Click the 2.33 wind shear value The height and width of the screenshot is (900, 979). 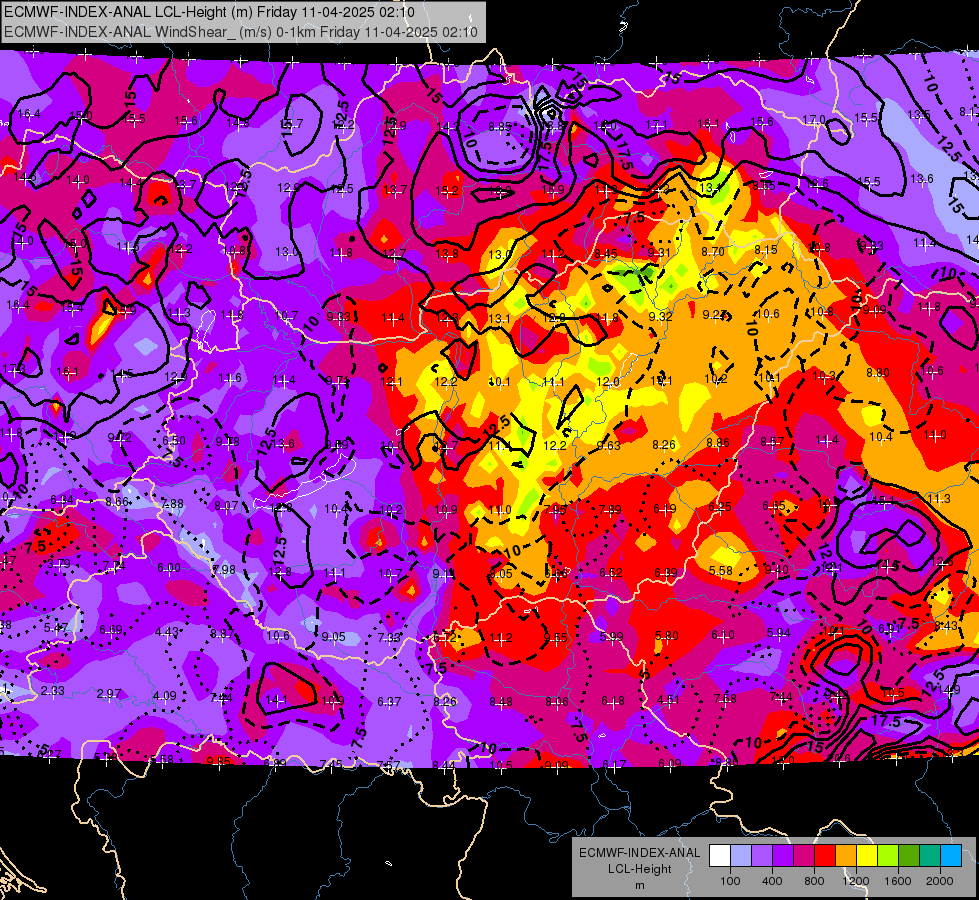52,691
